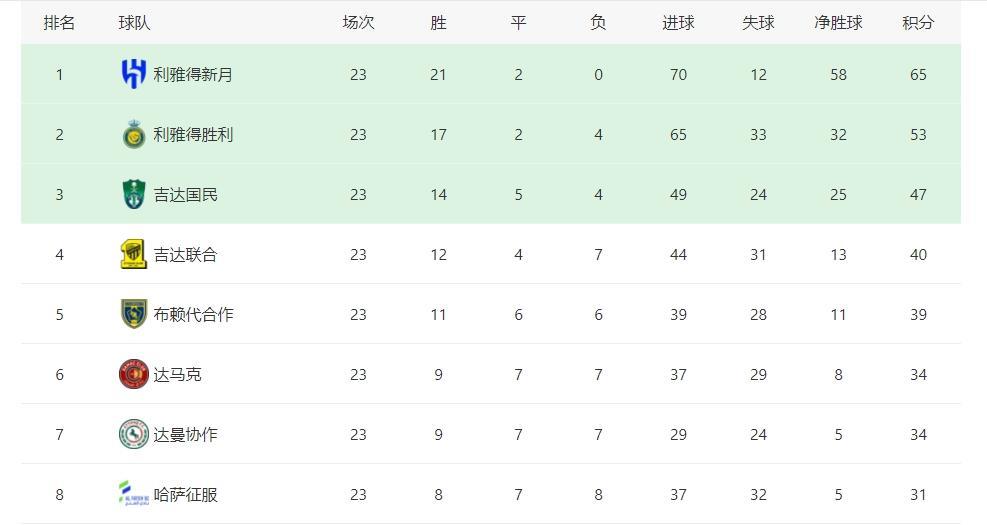Click the 布赖代合作 team badge

pos(133,314)
